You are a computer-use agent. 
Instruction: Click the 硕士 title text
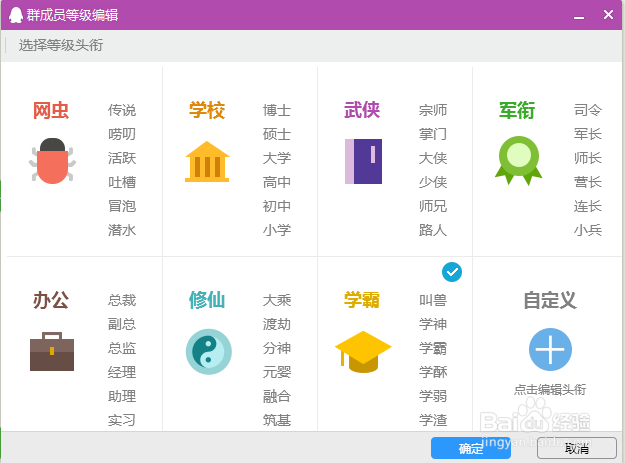[277, 134]
